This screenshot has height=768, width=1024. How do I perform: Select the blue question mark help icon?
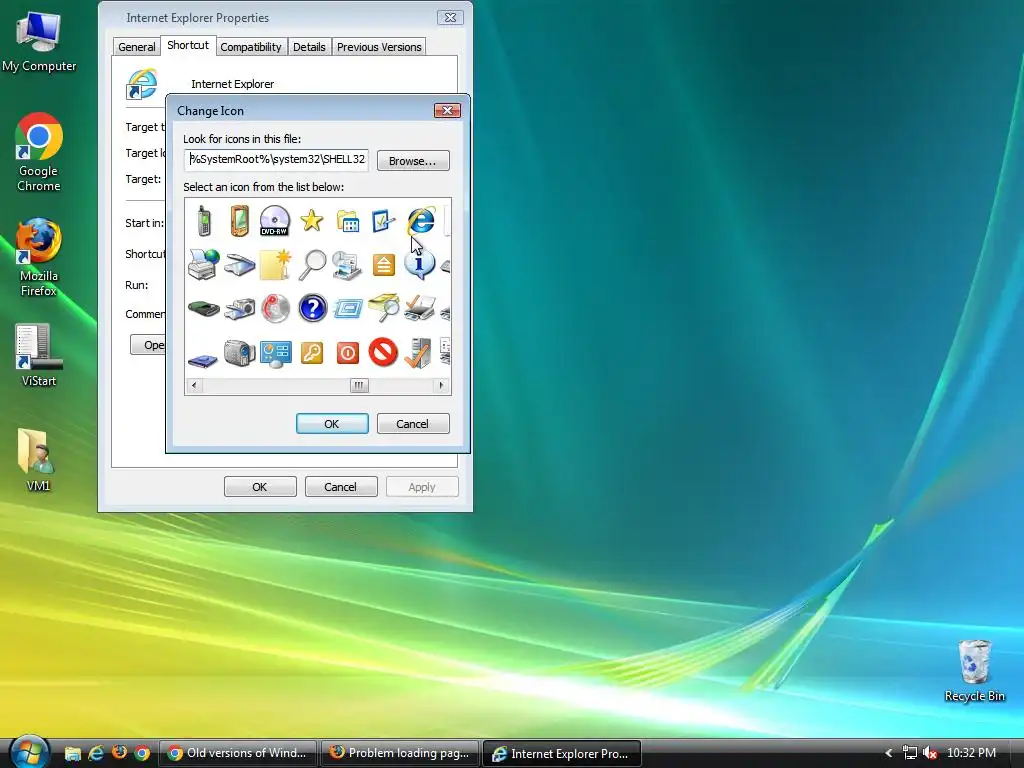point(312,308)
